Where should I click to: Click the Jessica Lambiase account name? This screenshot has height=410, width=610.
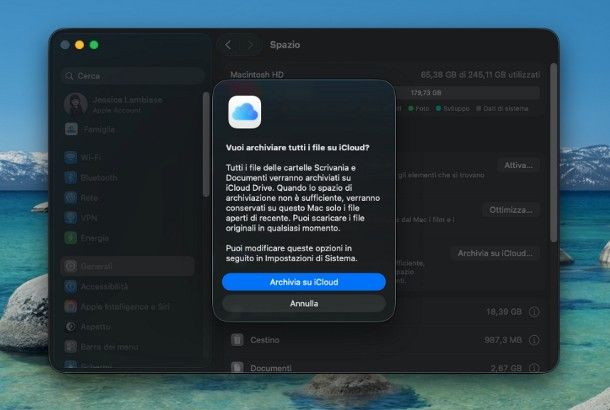coord(128,100)
